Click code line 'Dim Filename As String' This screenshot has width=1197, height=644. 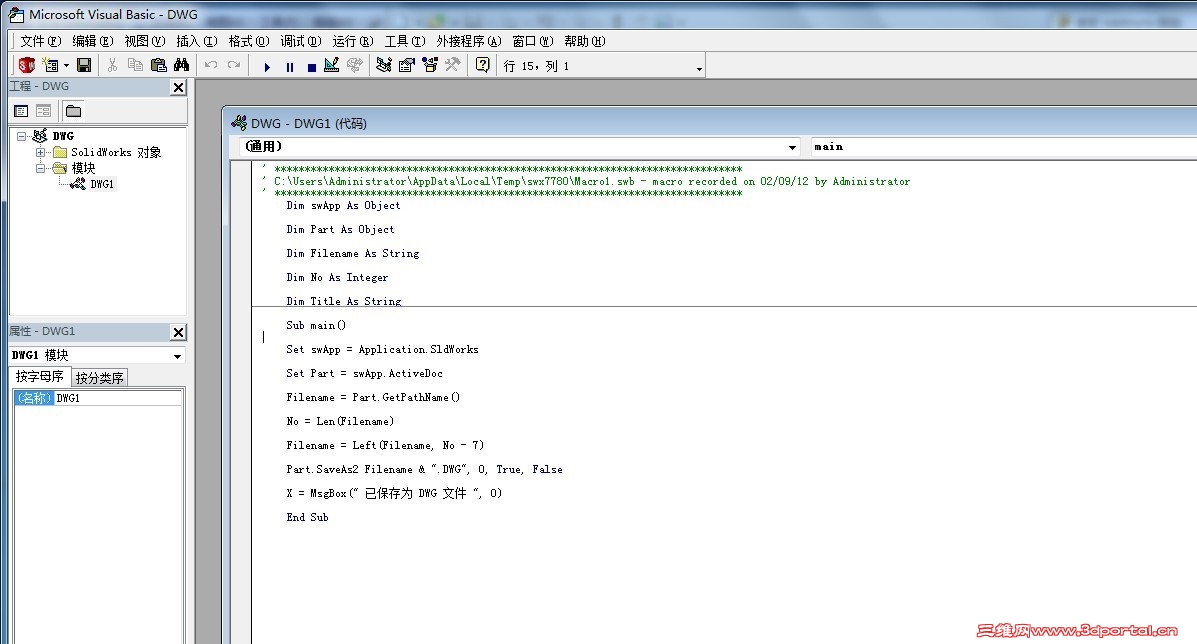pyautogui.click(x=353, y=253)
